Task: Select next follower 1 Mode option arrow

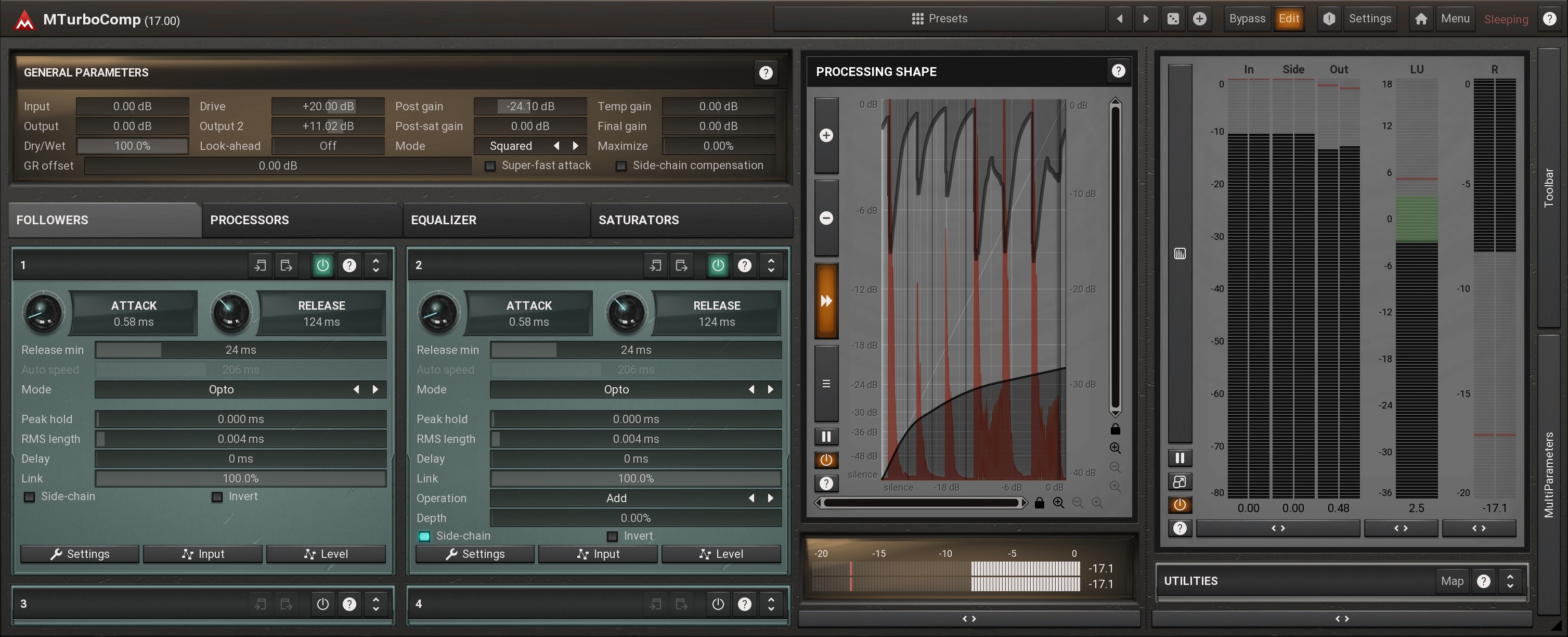Action: click(375, 390)
